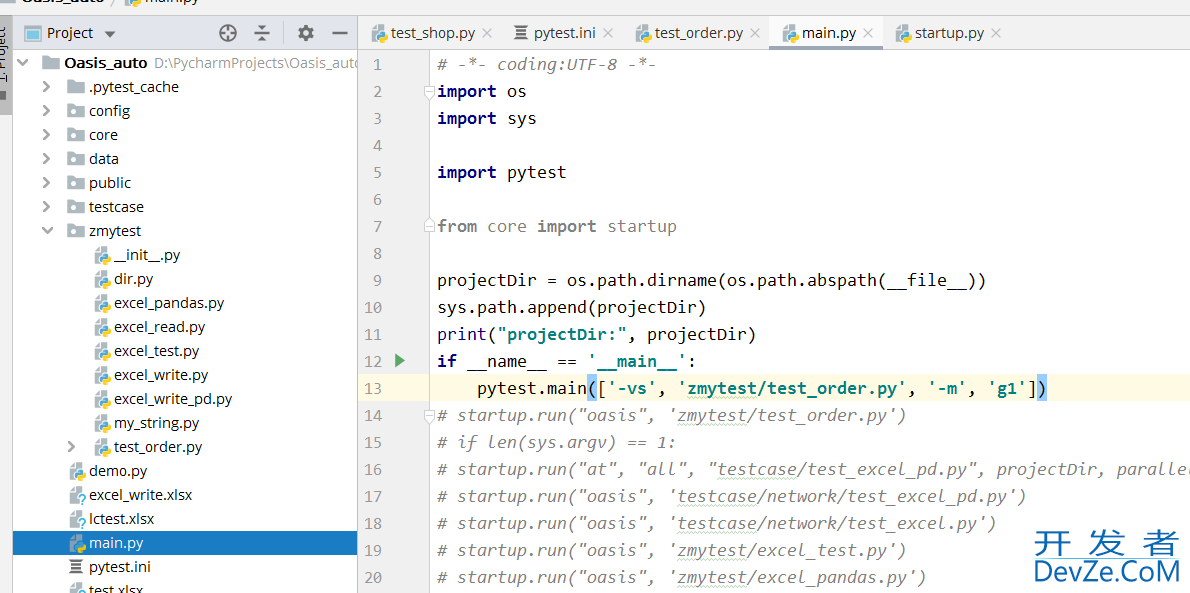Click the locate/scroll-from-source target icon

tap(228, 33)
